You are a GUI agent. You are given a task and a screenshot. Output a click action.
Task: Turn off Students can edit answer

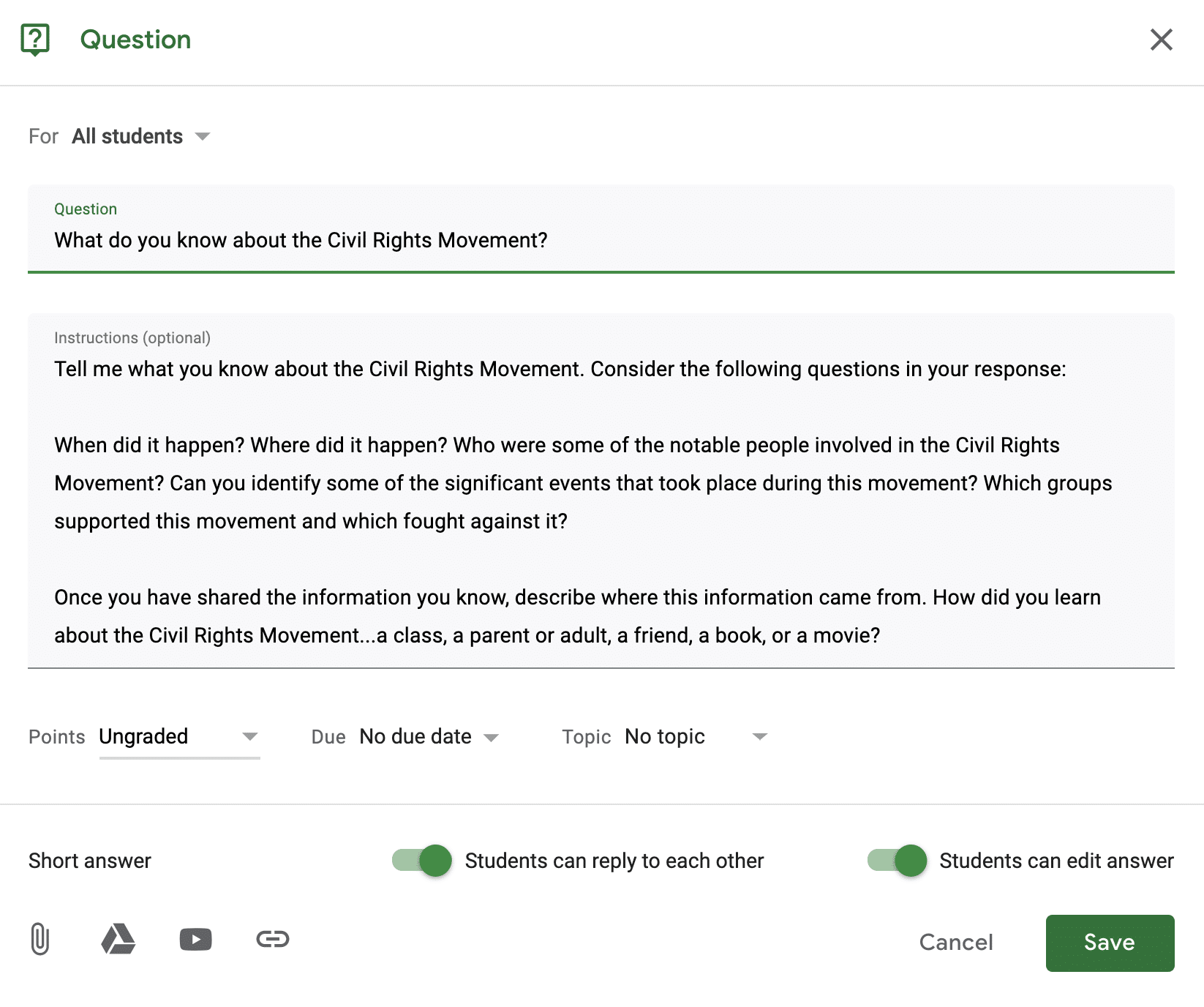tap(897, 861)
